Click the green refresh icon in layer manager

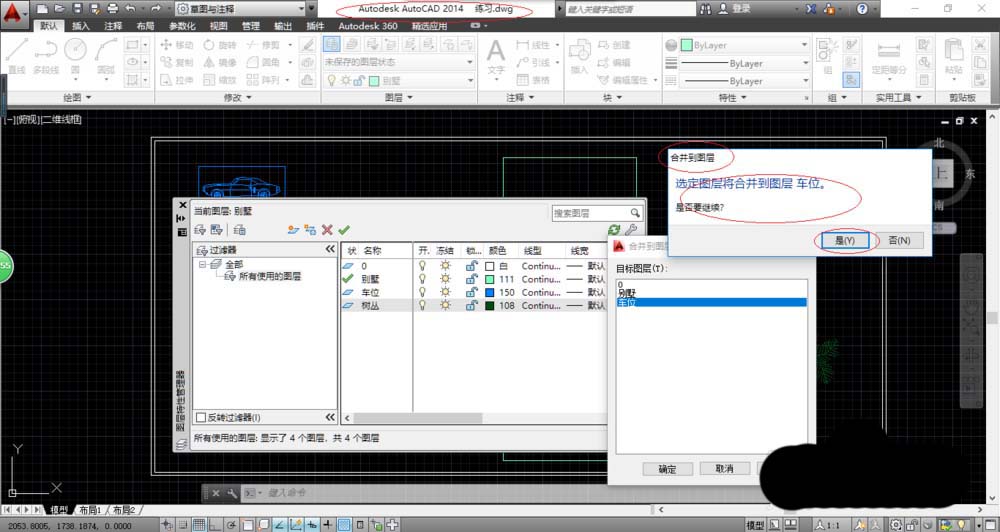point(614,230)
